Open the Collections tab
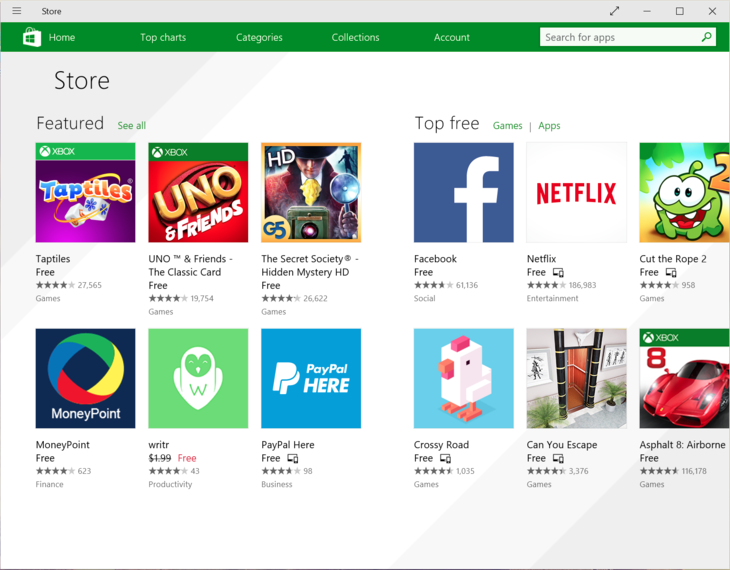Viewport: 730px width, 570px height. pos(355,37)
